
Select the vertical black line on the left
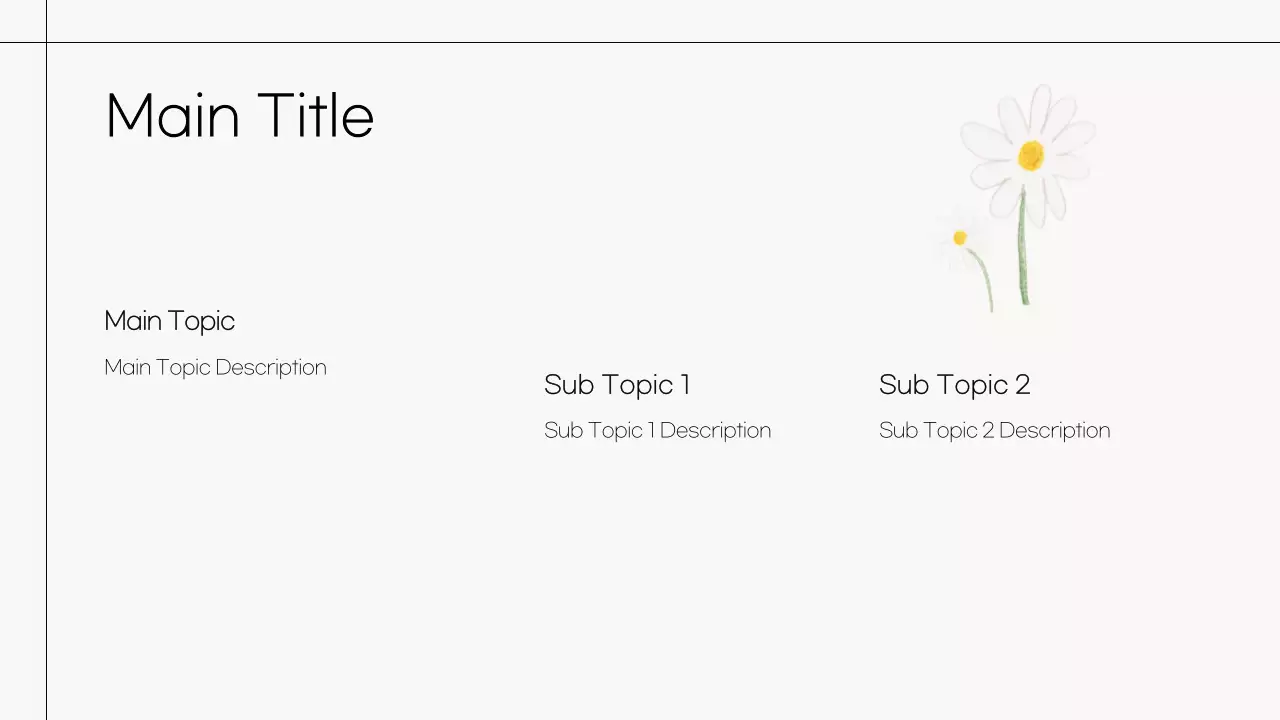tap(46, 400)
